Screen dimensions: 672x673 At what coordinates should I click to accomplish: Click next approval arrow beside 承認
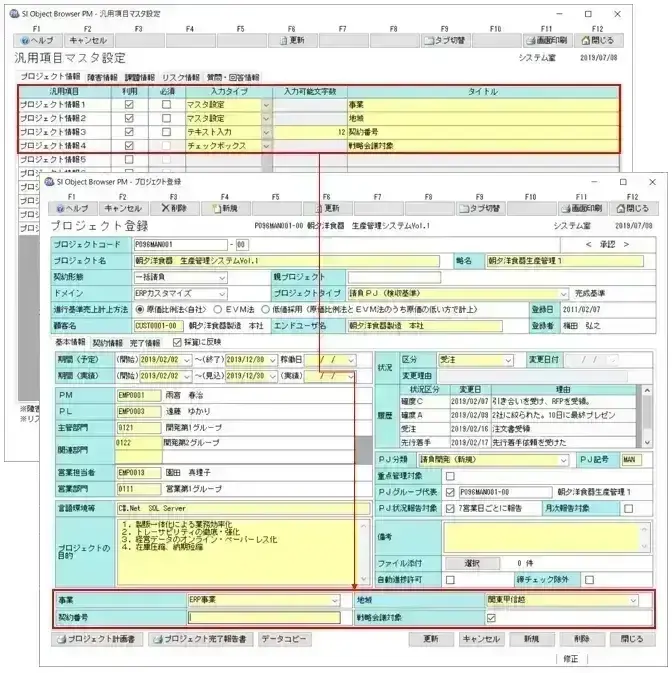click(x=627, y=244)
